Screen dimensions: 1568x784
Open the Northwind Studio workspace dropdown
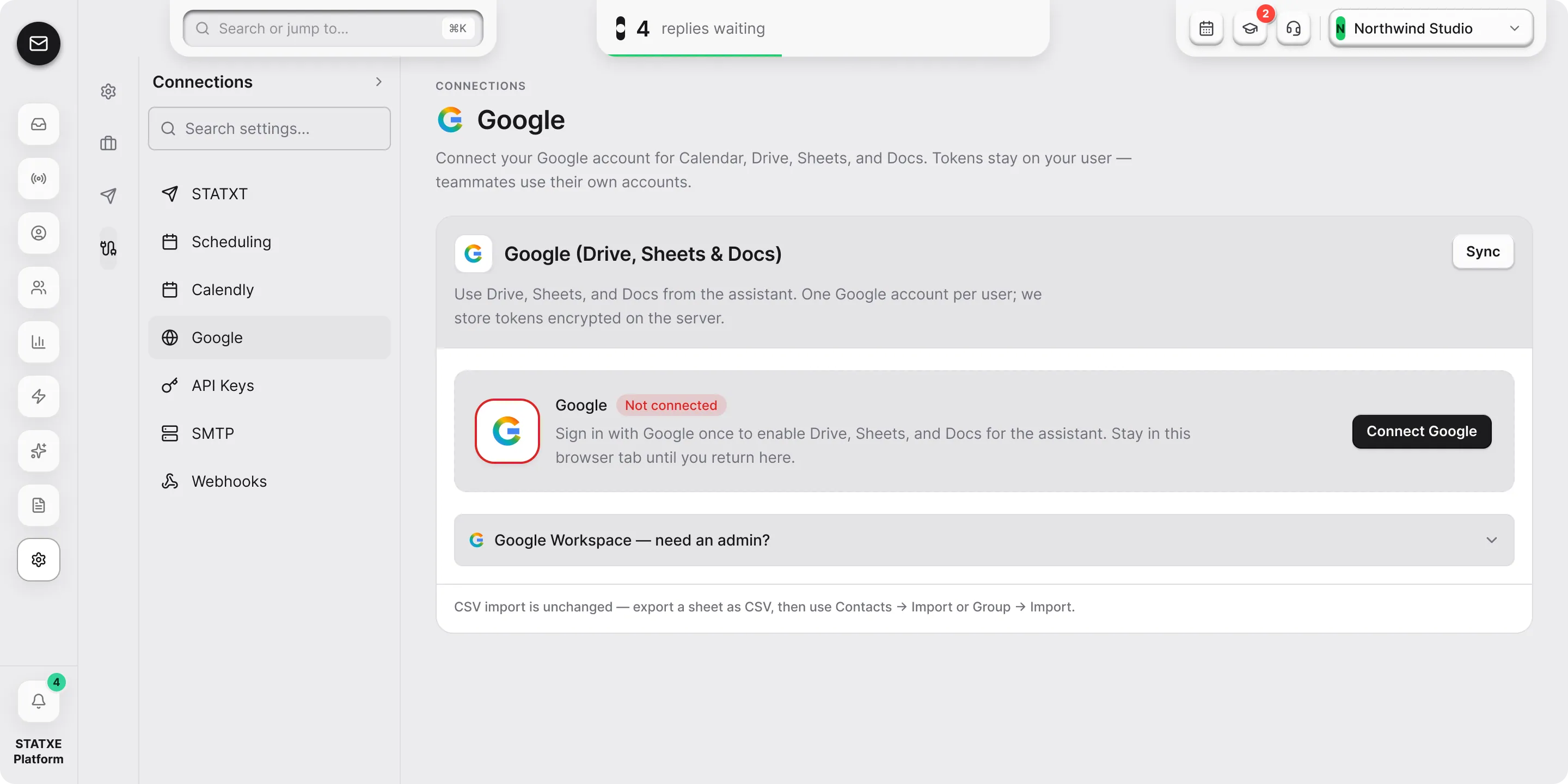[x=1430, y=28]
